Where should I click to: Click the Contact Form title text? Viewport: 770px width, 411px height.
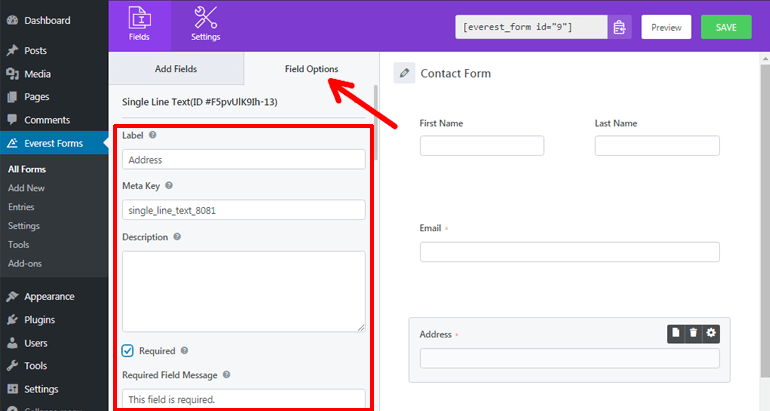click(456, 73)
